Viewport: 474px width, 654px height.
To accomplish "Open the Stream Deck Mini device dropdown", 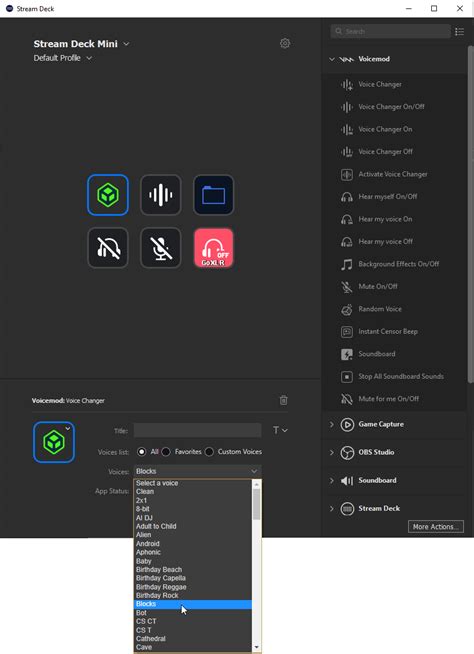I will pyautogui.click(x=126, y=44).
